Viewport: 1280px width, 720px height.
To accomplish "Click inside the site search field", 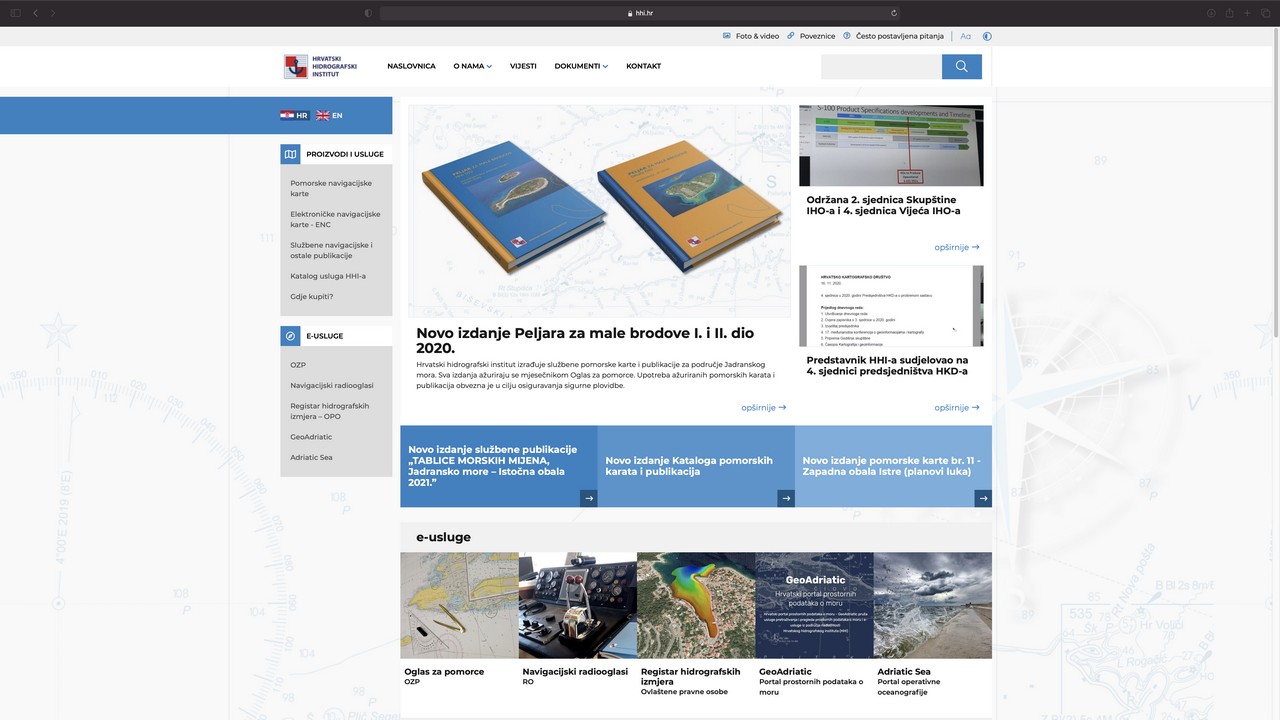I will point(880,67).
